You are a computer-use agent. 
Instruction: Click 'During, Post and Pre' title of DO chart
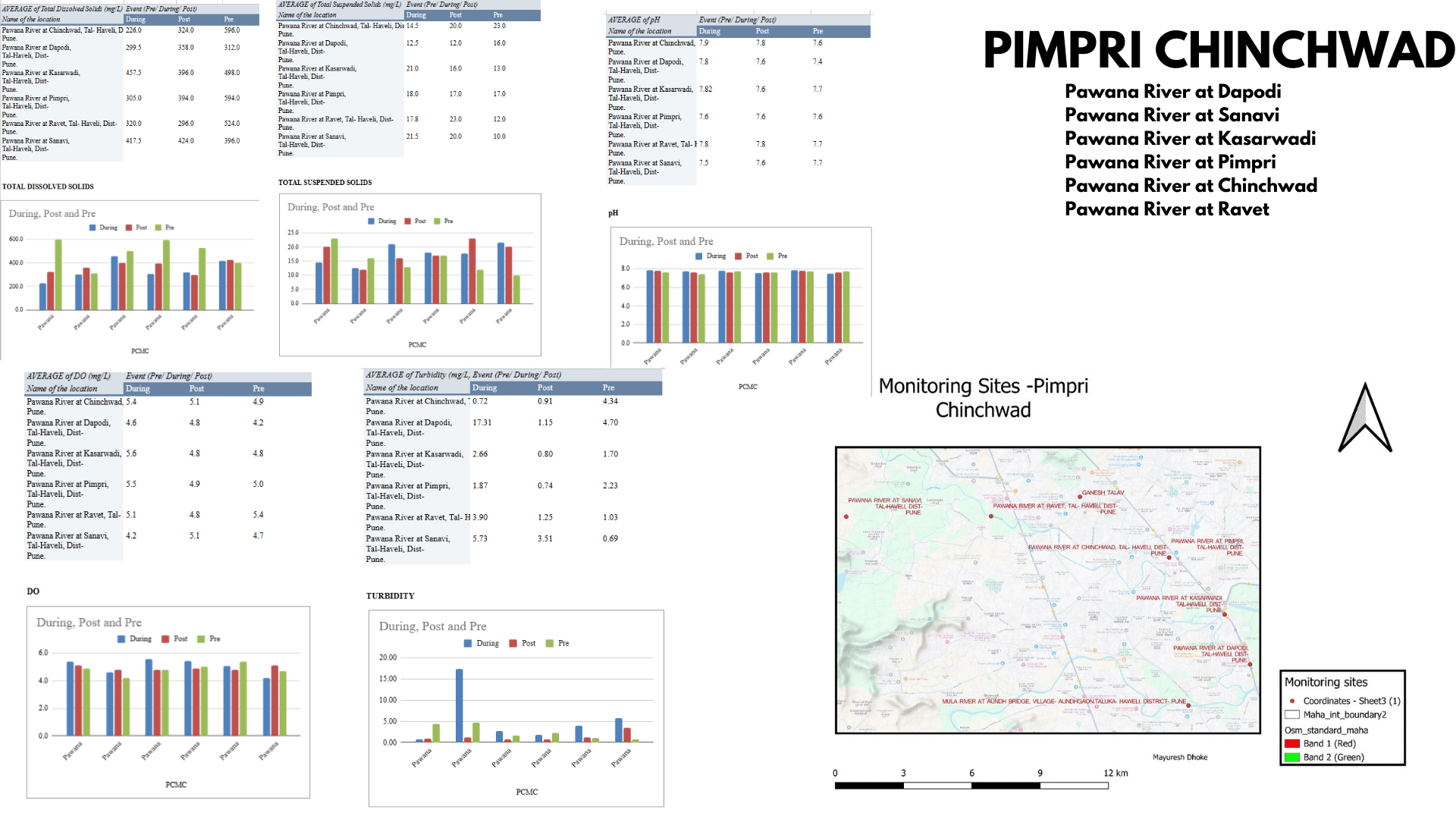89,623
